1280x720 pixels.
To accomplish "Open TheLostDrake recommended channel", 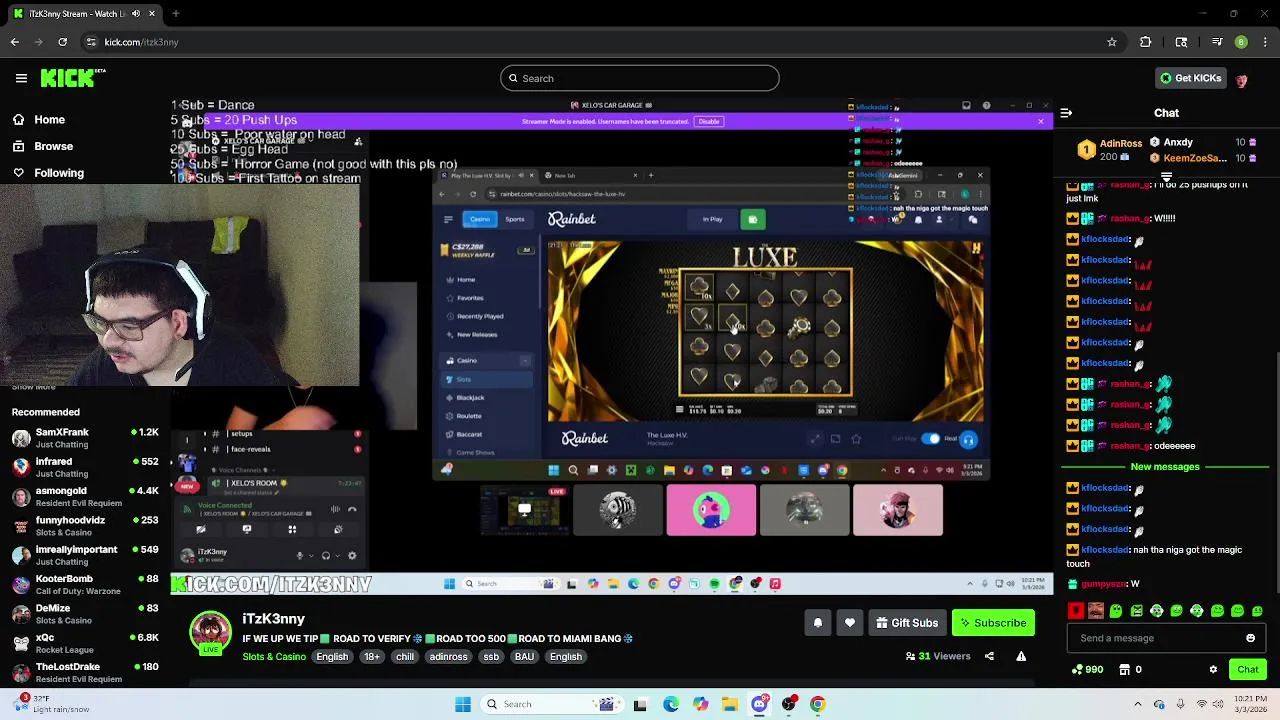I will [85, 672].
